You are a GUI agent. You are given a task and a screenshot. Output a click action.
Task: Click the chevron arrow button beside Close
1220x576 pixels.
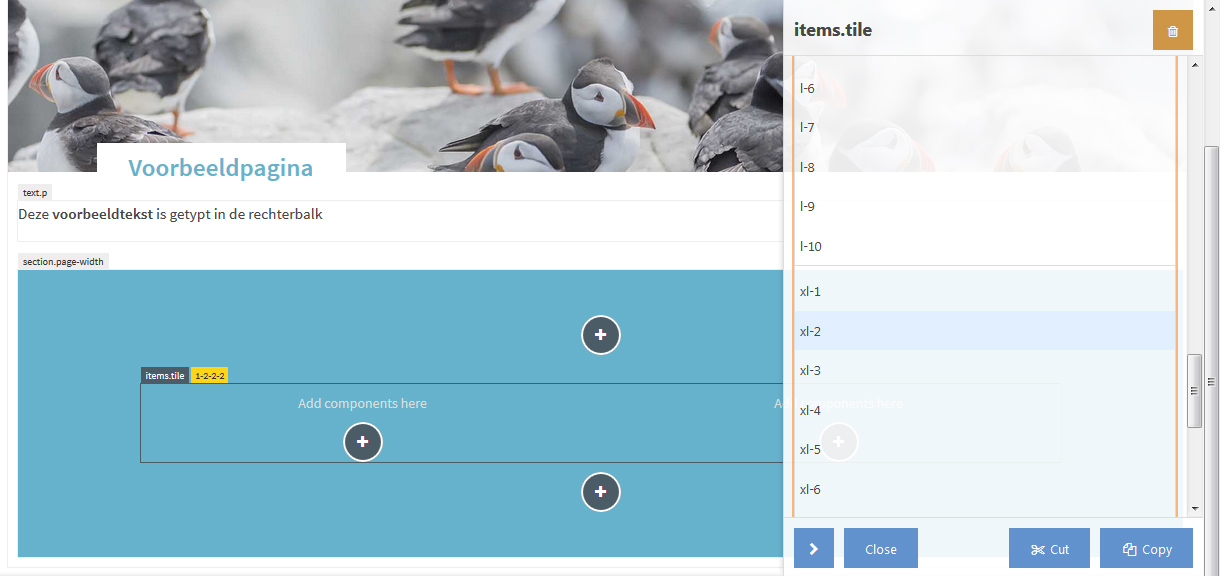[x=814, y=549]
